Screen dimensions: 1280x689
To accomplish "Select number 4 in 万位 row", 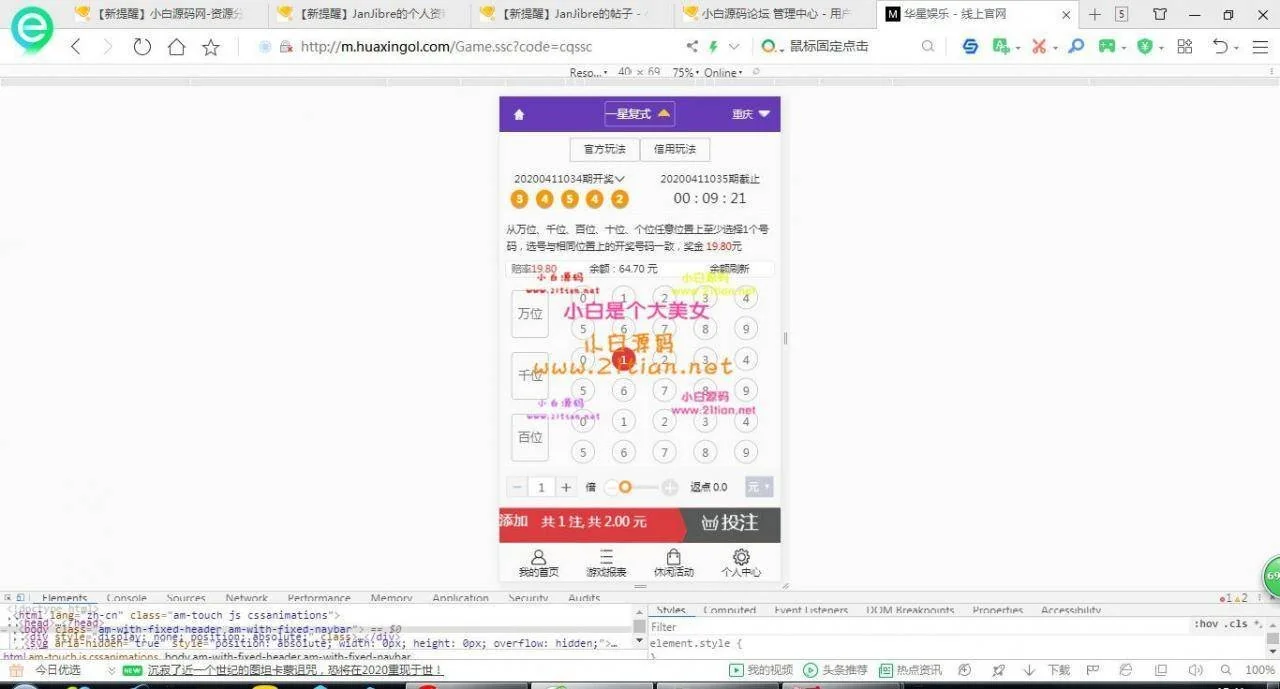I will pos(745,298).
